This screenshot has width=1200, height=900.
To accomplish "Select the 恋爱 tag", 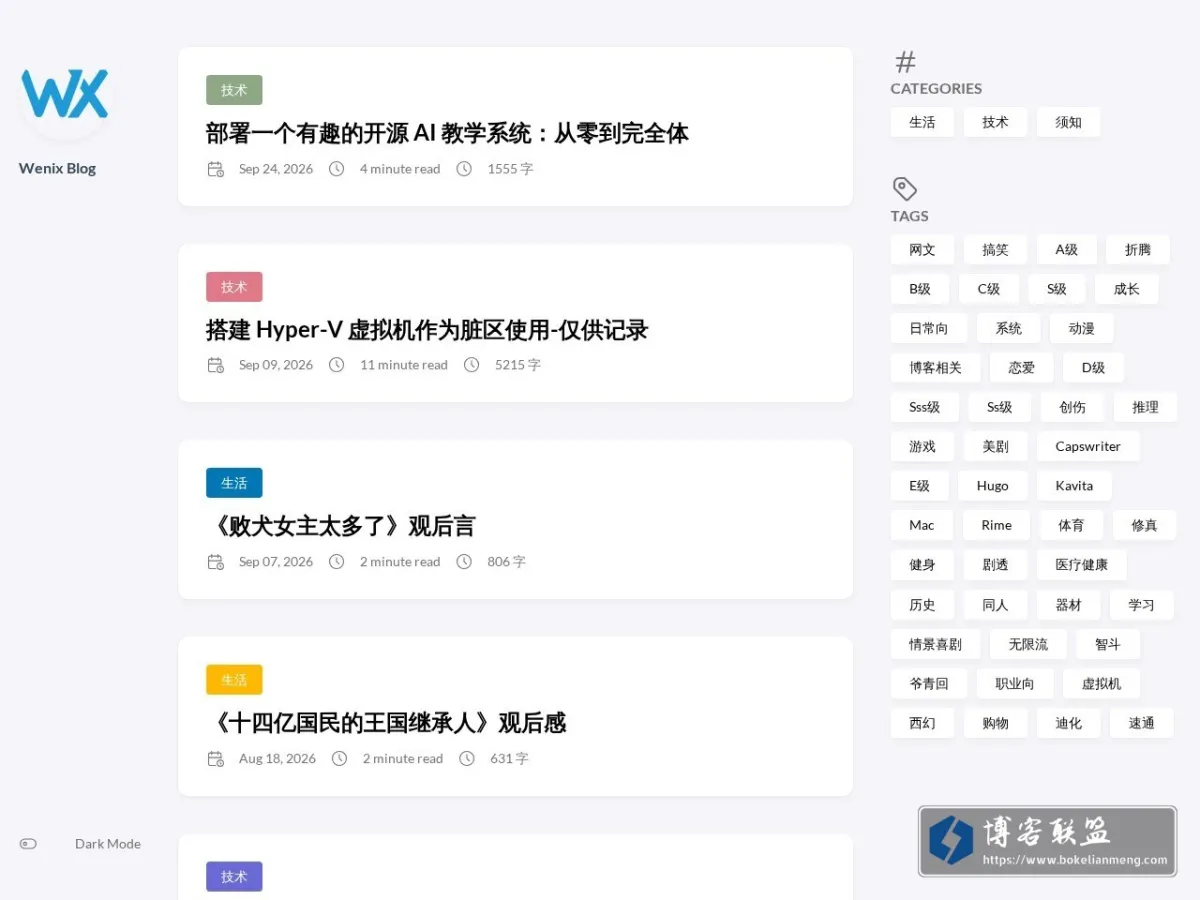I will click(1022, 368).
